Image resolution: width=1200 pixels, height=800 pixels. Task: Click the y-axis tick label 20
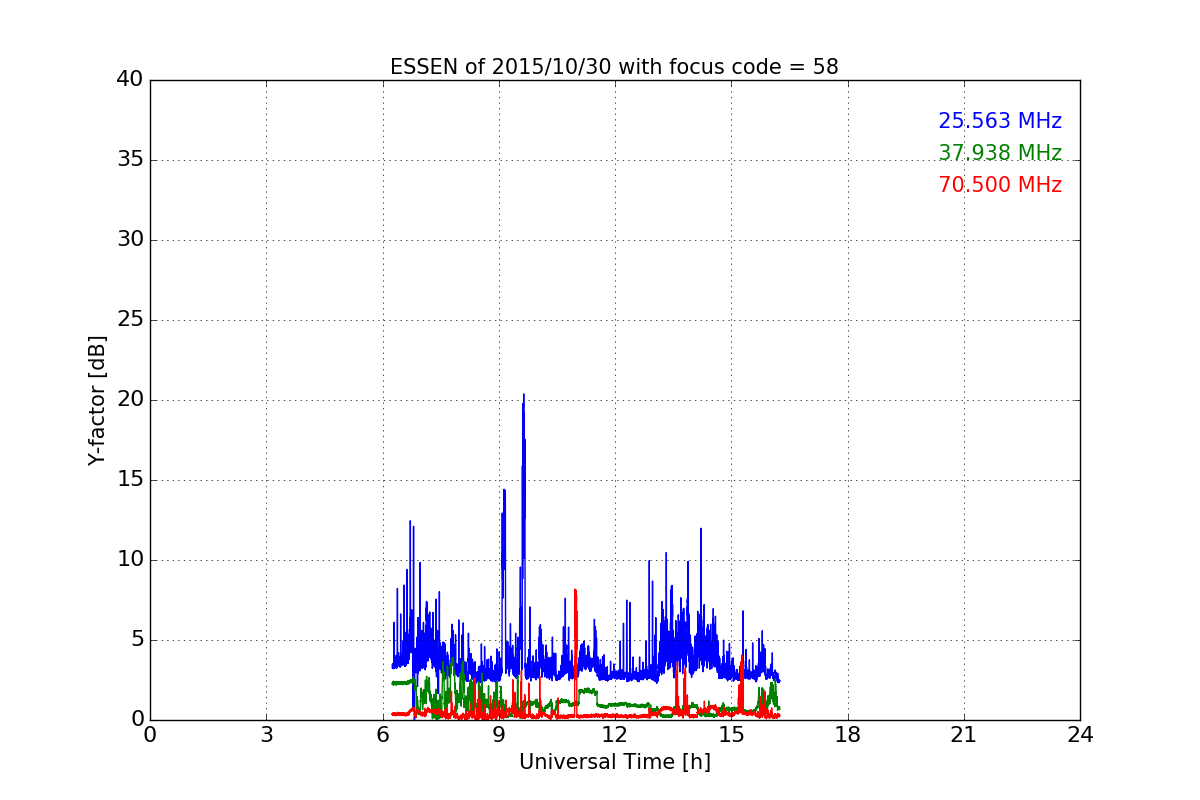(x=130, y=400)
